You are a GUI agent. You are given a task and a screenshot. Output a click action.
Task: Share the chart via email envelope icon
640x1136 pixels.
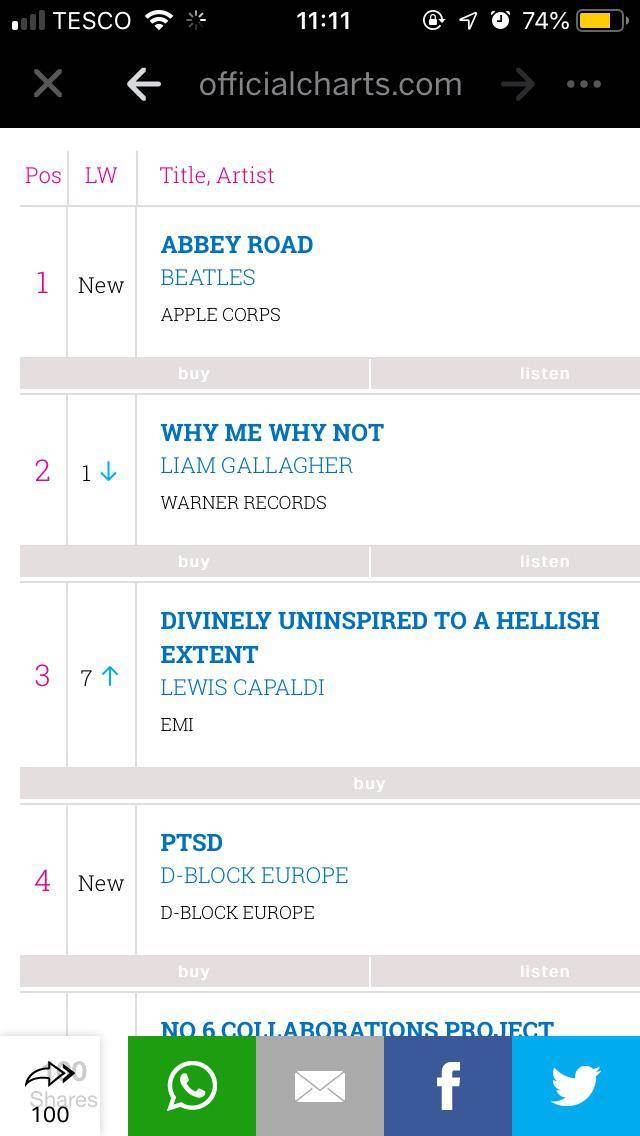(319, 1085)
